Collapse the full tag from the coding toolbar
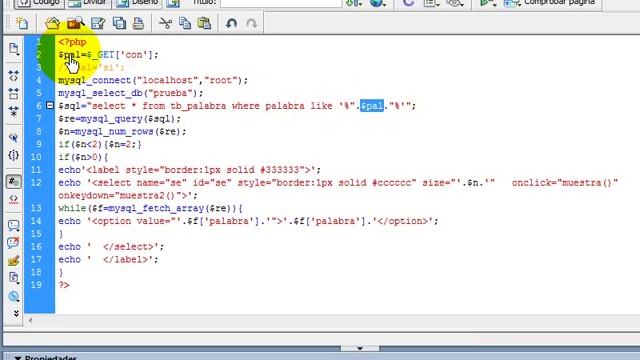This screenshot has height=360, width=640. [13, 76]
